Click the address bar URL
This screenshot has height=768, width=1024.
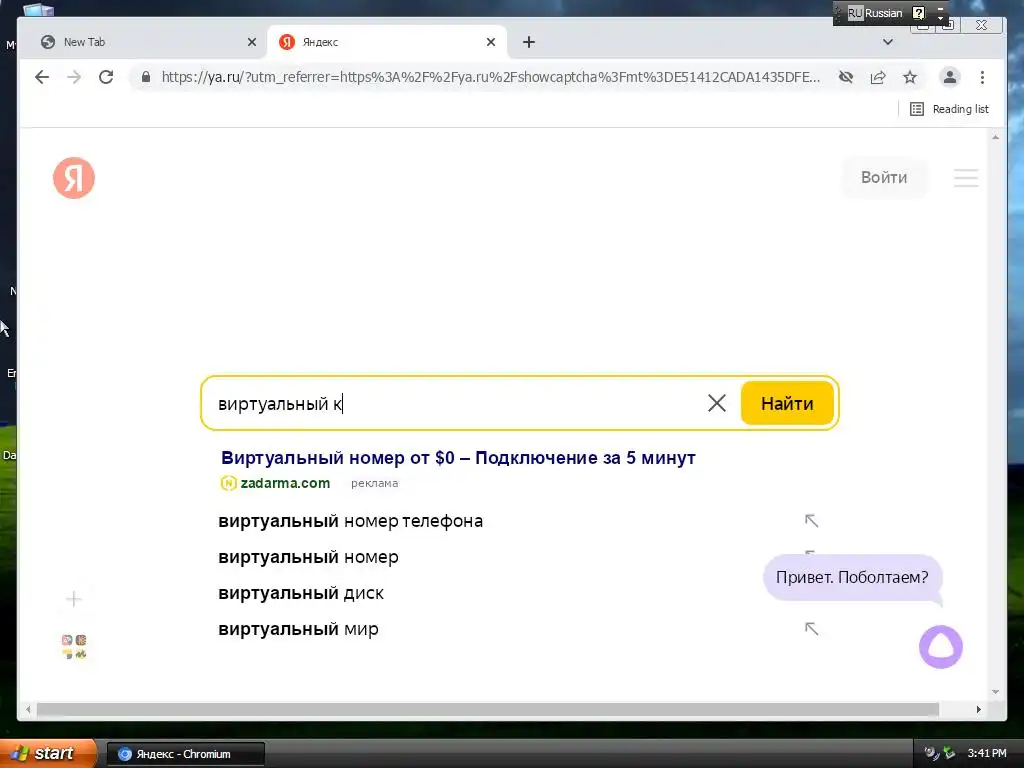[x=490, y=77]
